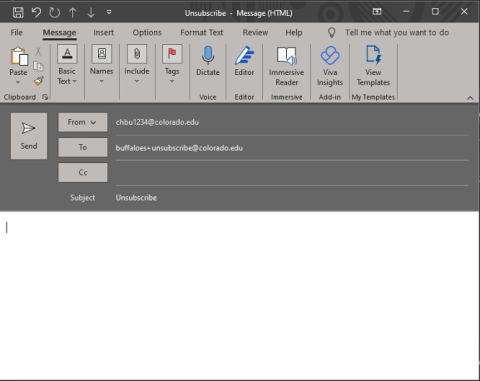The height and width of the screenshot is (381, 480).
Task: Copy selection with the copy icon
Action: 38,66
